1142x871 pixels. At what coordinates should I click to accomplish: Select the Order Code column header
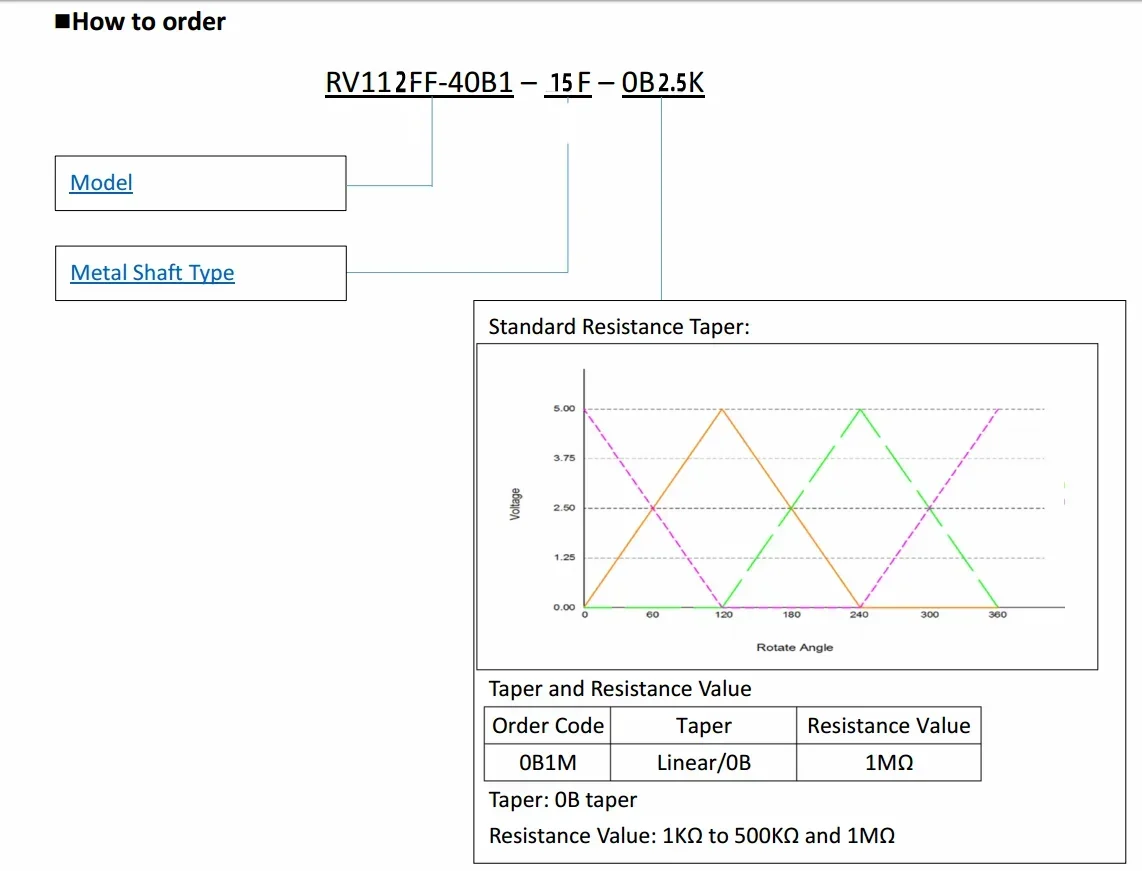pos(548,726)
